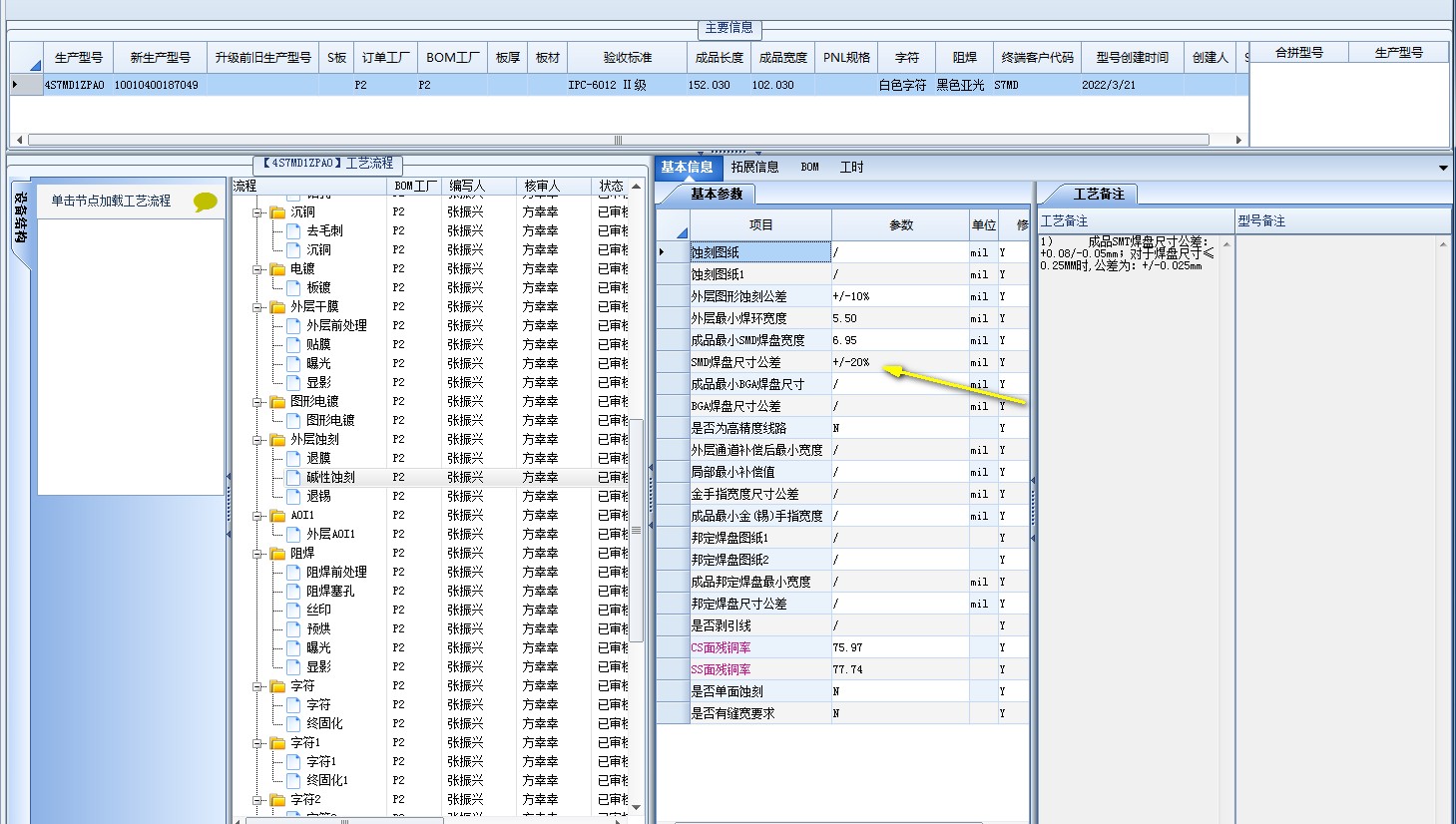Screen dimensions: 1456x824
Task: Collapse the AOI1 tree node
Action: coord(258,516)
